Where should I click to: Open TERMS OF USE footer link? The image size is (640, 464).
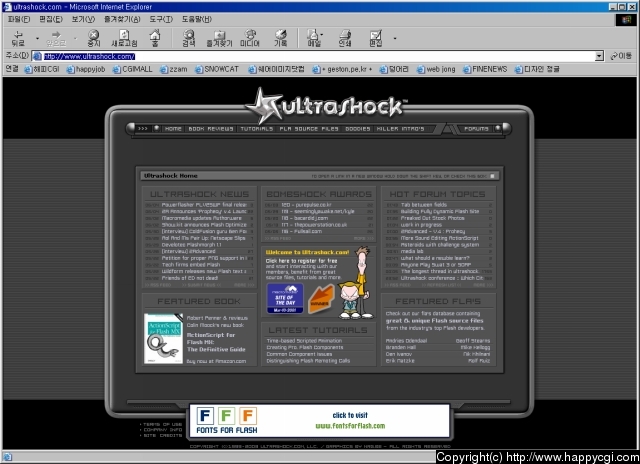point(162,424)
